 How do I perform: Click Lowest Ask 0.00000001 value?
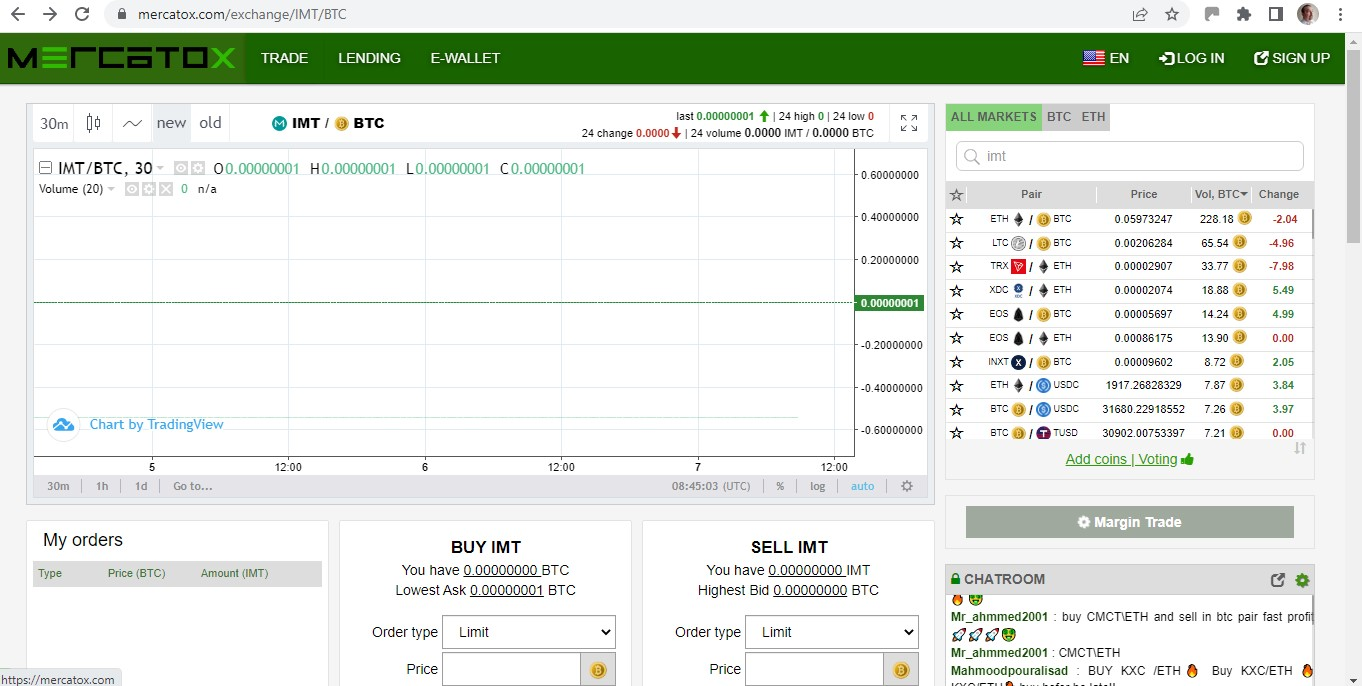507,590
